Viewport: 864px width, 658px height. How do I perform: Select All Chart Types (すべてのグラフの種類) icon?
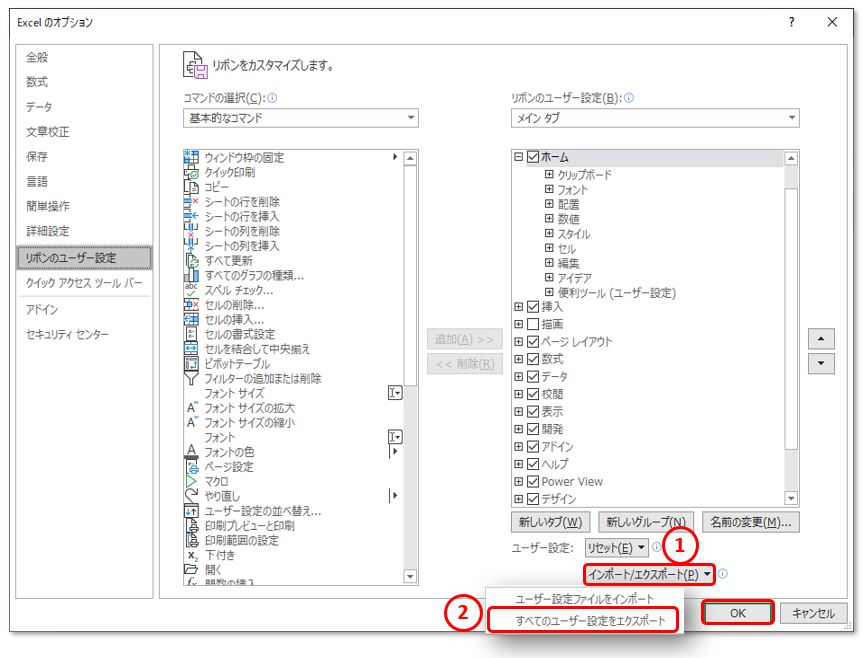coord(191,275)
